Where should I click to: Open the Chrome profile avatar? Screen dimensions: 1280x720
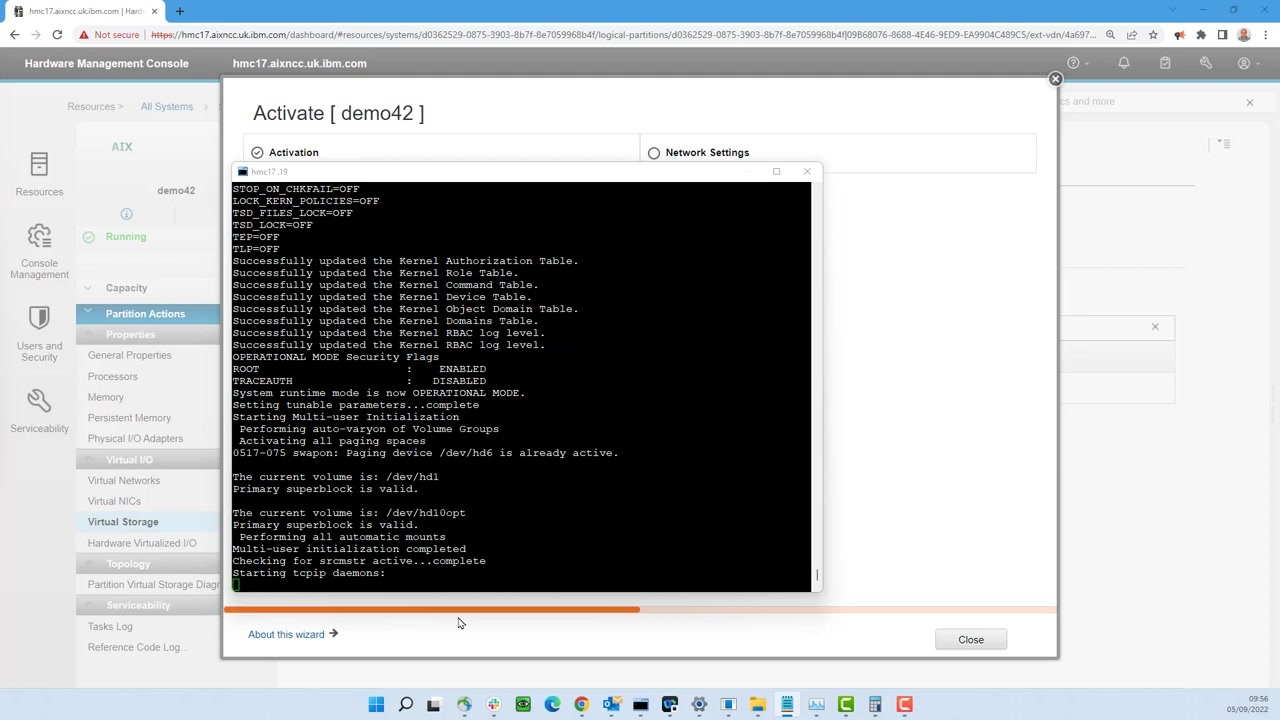click(1244, 35)
